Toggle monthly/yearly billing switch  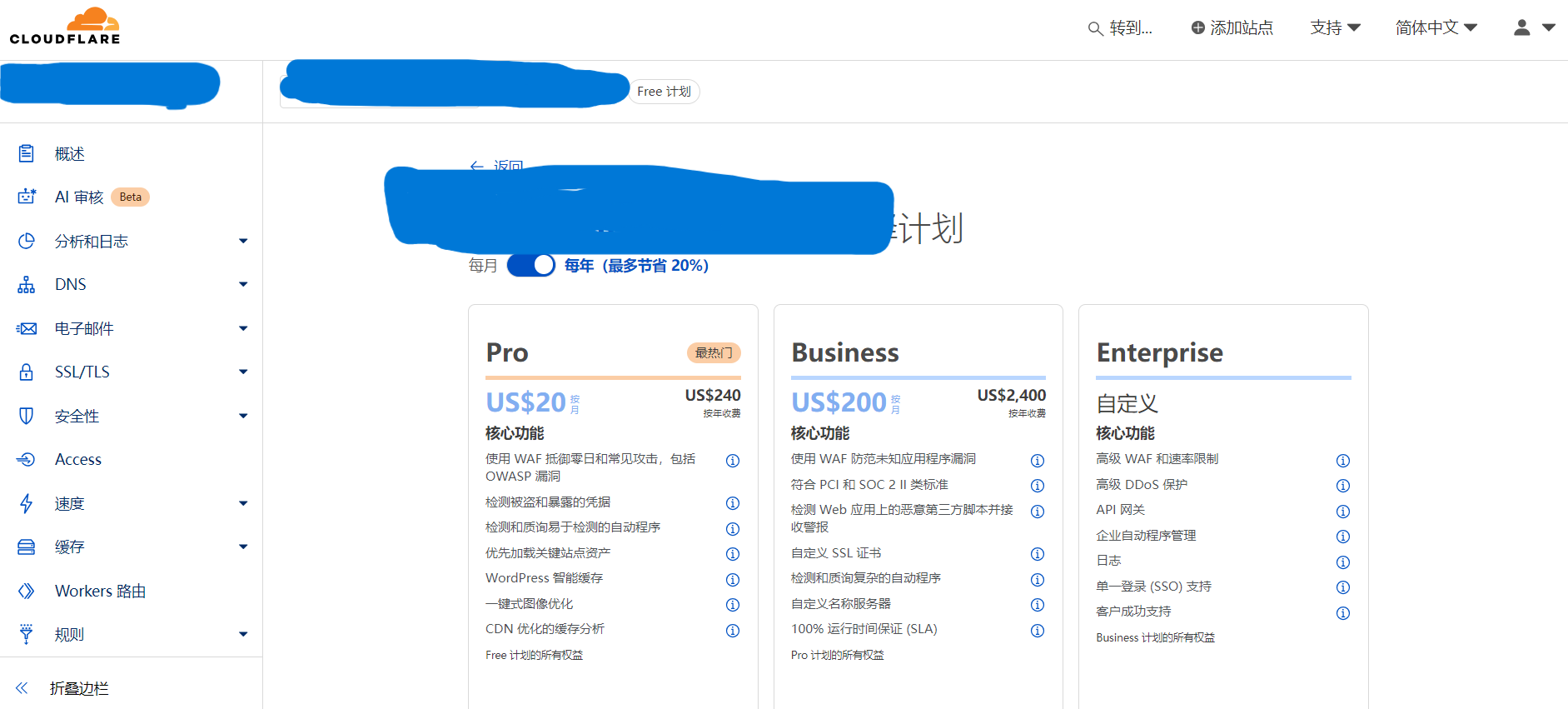[x=531, y=265]
